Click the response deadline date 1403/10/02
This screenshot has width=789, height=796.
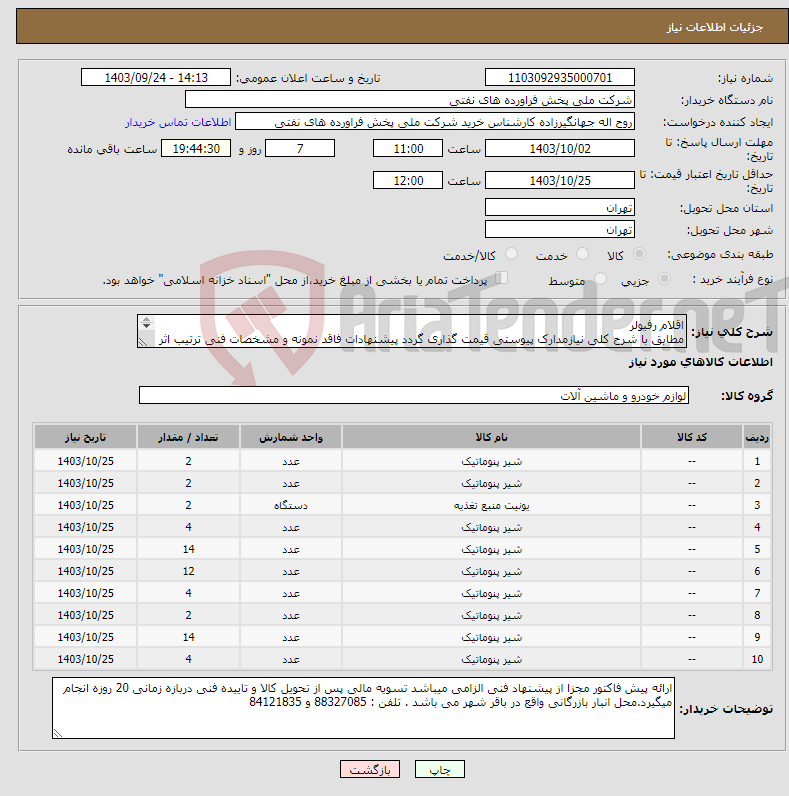point(560,148)
